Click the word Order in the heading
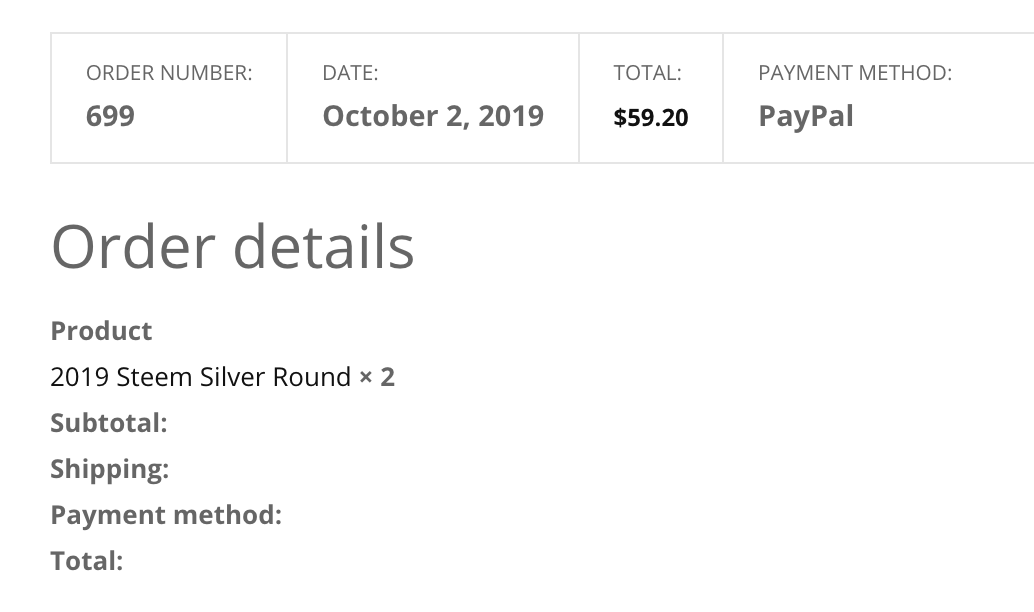1034x612 pixels. tap(133, 246)
